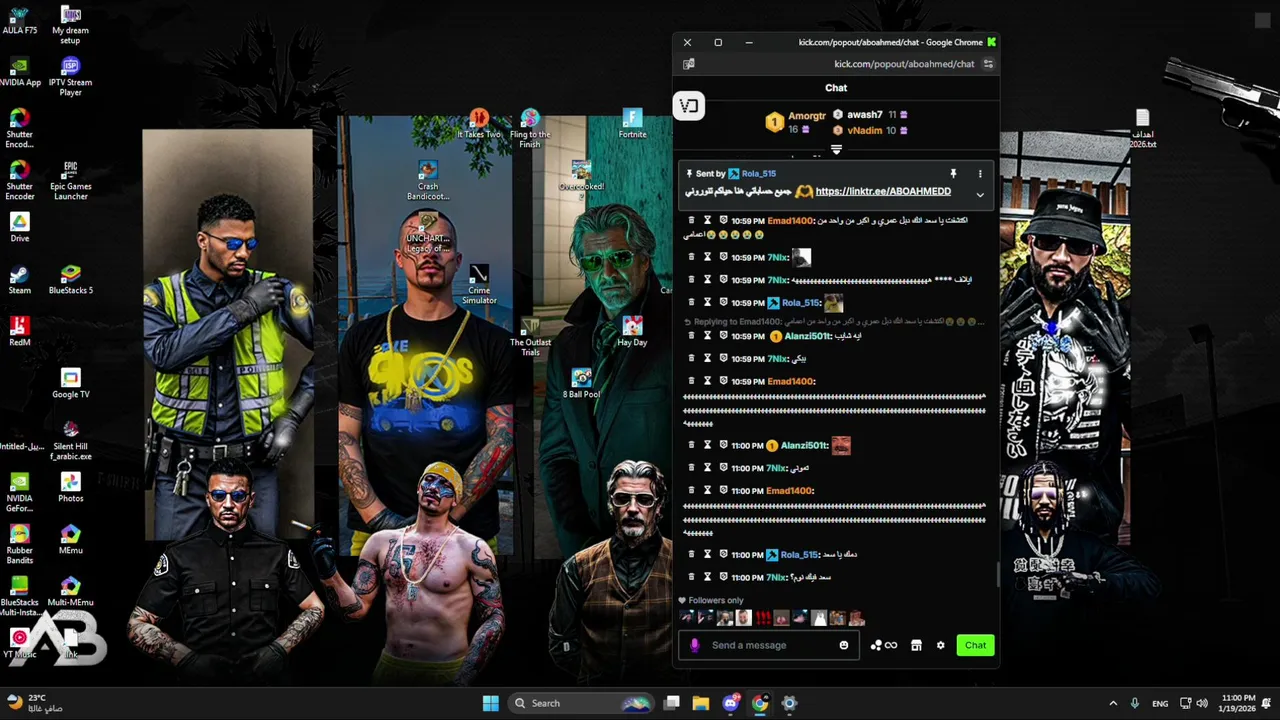Open the MEmu desktop shortcut
1280x720 pixels.
[x=70, y=537]
